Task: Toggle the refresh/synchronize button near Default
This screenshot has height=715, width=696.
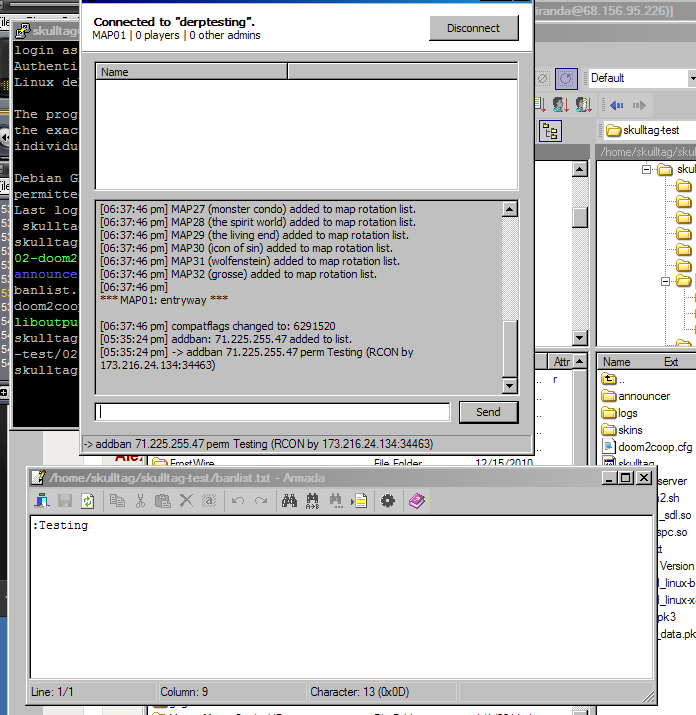Action: 567,78
